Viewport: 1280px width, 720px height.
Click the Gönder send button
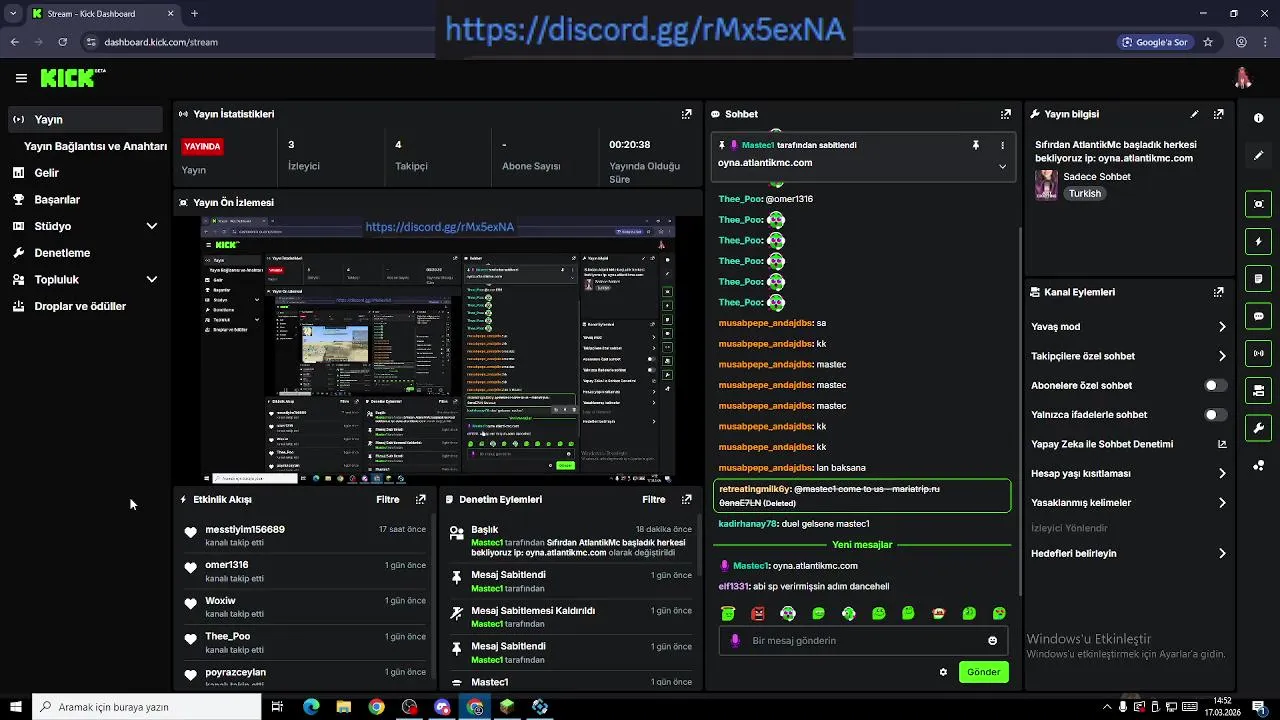[983, 672]
